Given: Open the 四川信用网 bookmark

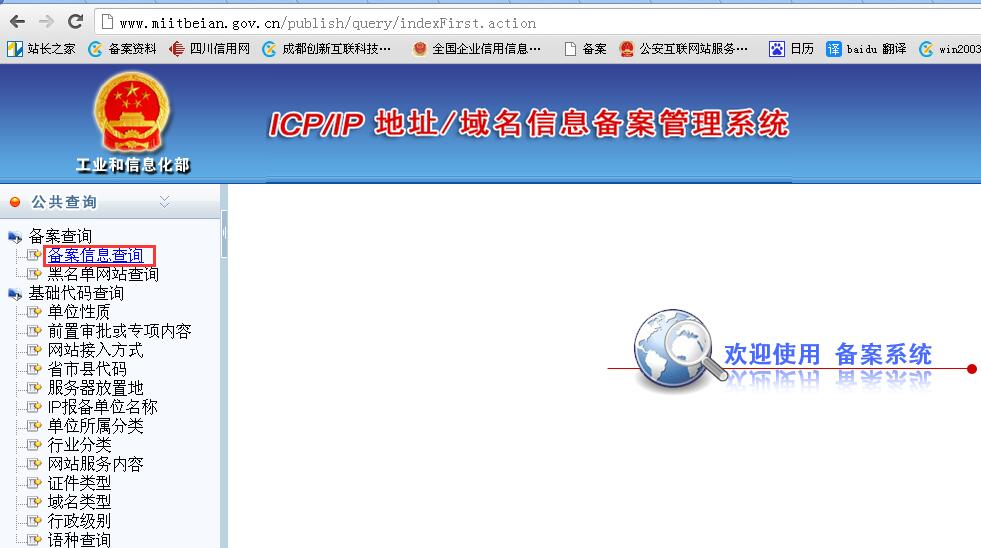Looking at the screenshot, I should 210,49.
